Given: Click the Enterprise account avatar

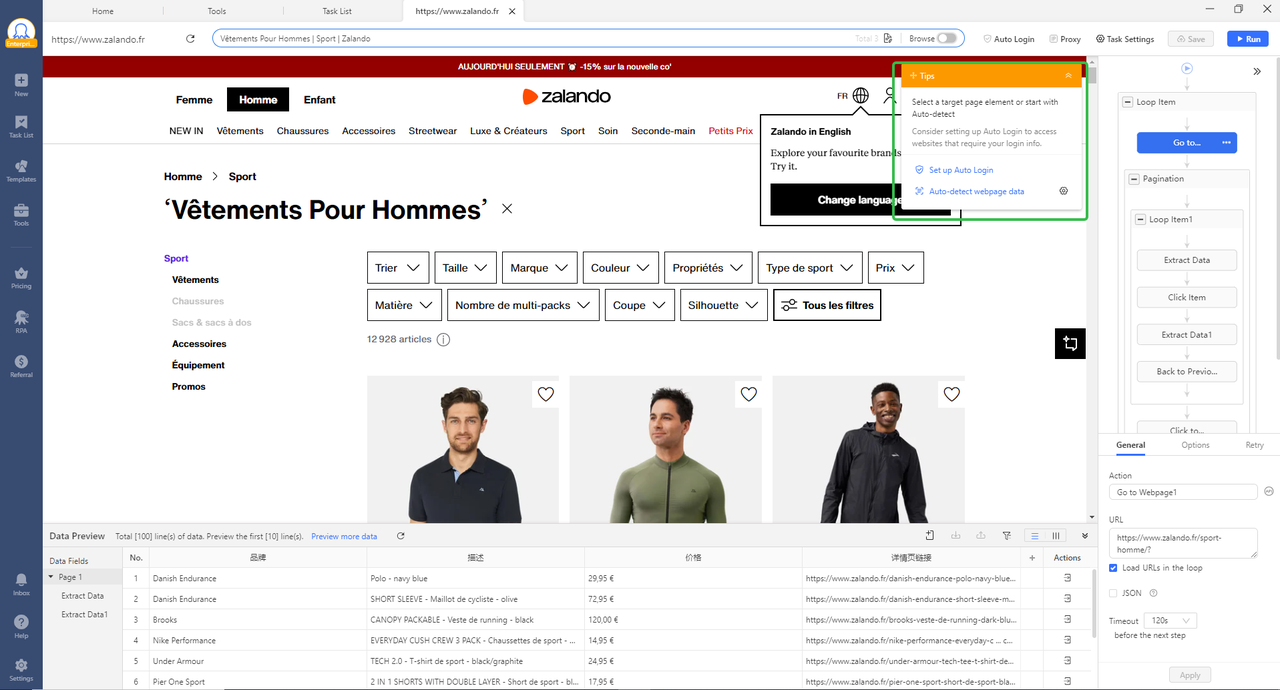Looking at the screenshot, I should [x=21, y=34].
